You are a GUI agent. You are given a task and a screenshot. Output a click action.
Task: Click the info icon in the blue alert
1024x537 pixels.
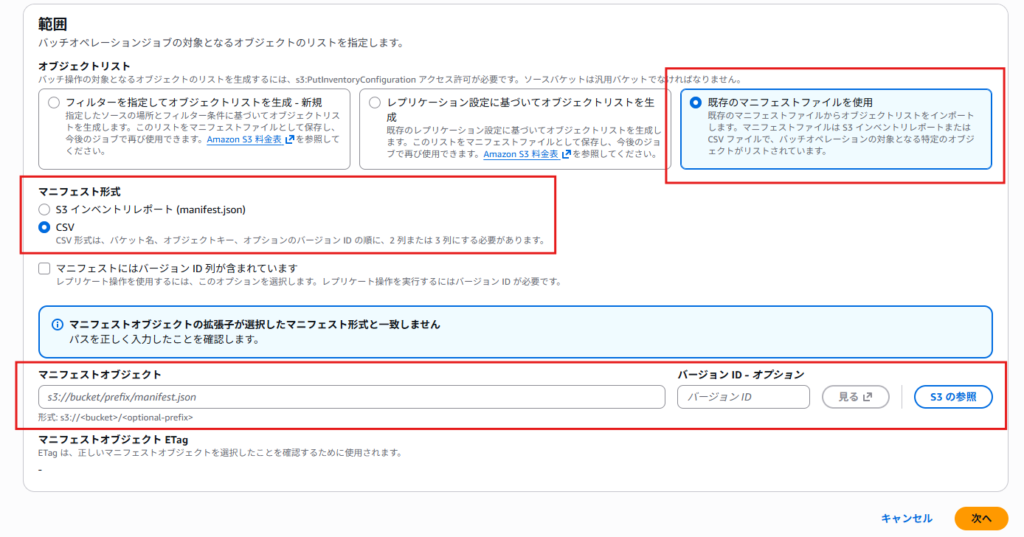tap(57, 325)
